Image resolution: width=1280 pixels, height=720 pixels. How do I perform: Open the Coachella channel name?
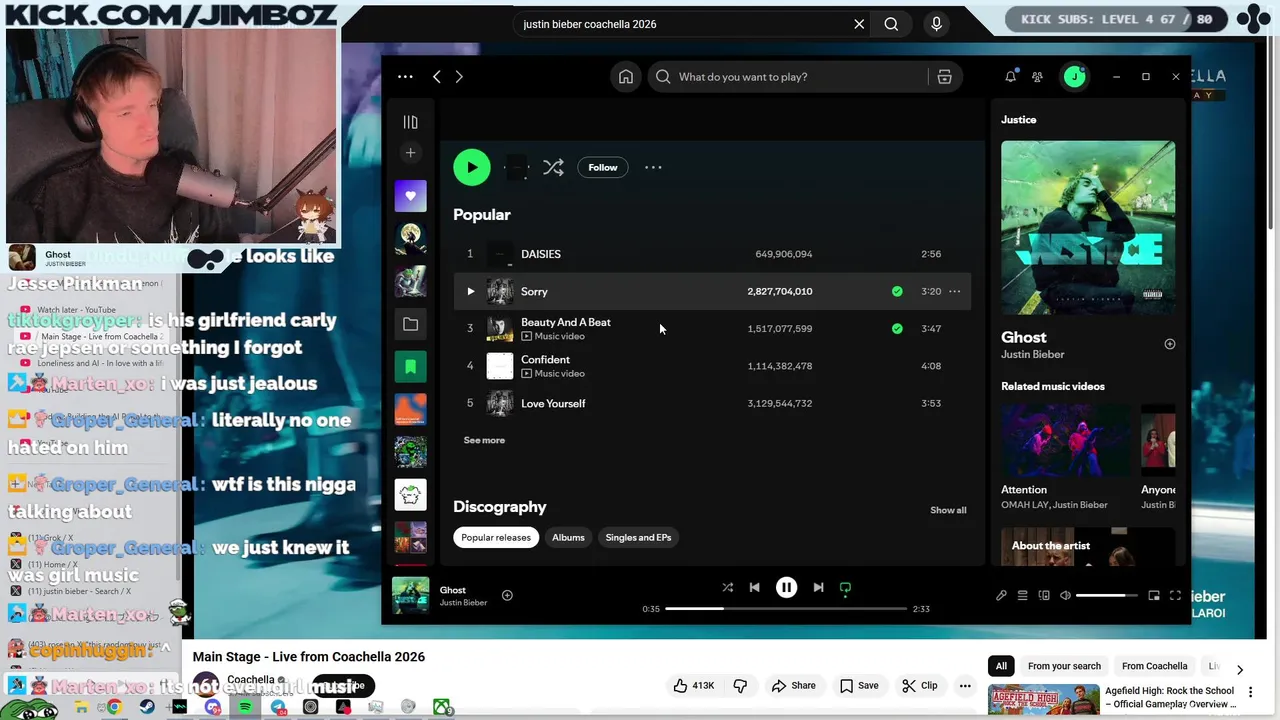click(x=251, y=680)
